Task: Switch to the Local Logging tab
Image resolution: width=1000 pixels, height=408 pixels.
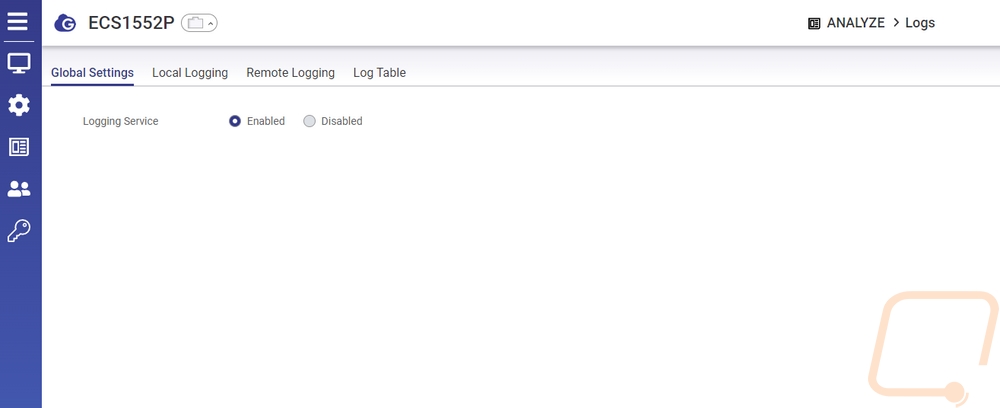Action: coord(190,73)
